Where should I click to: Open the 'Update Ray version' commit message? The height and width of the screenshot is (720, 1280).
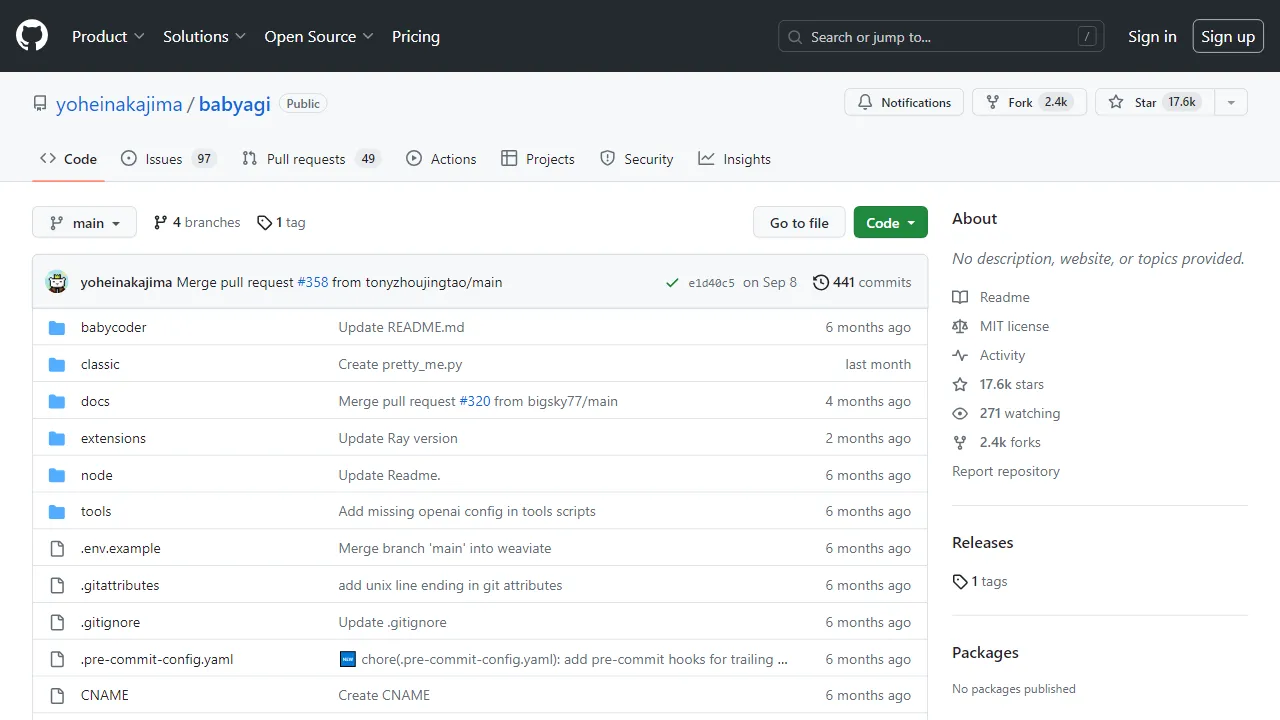point(398,438)
